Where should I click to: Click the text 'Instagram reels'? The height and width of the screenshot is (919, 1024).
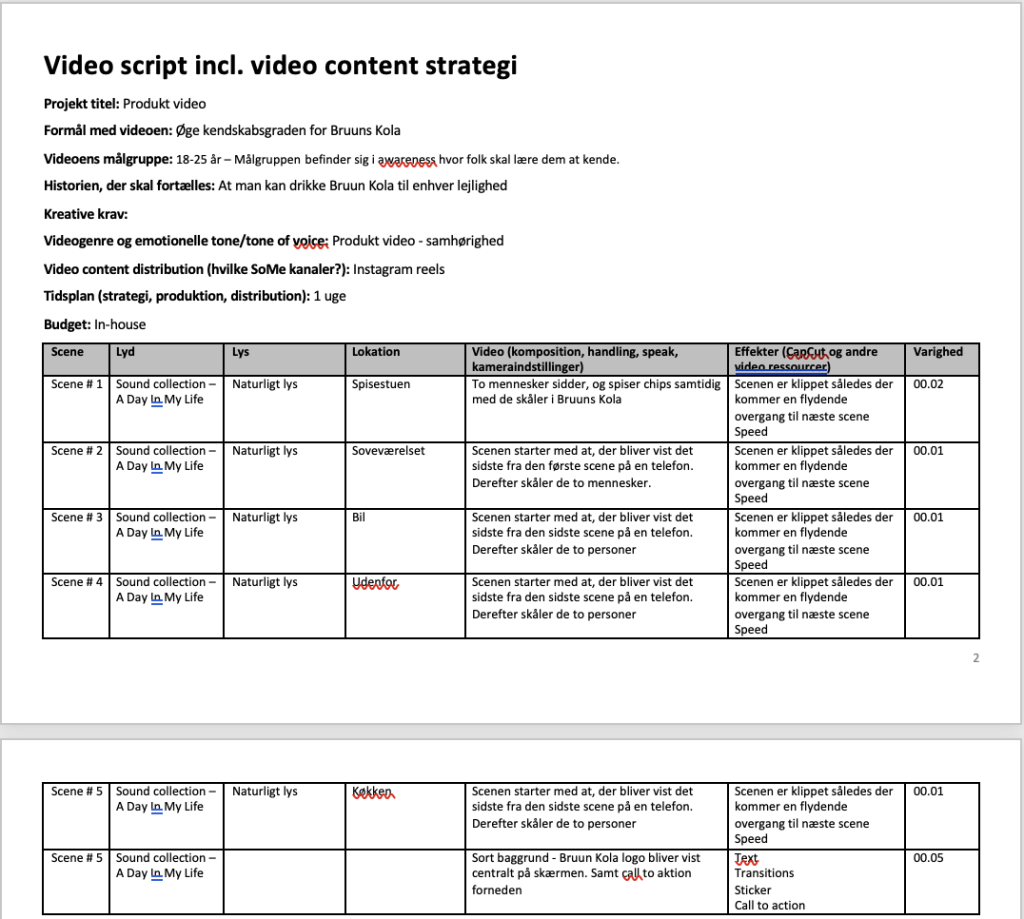coord(398,269)
